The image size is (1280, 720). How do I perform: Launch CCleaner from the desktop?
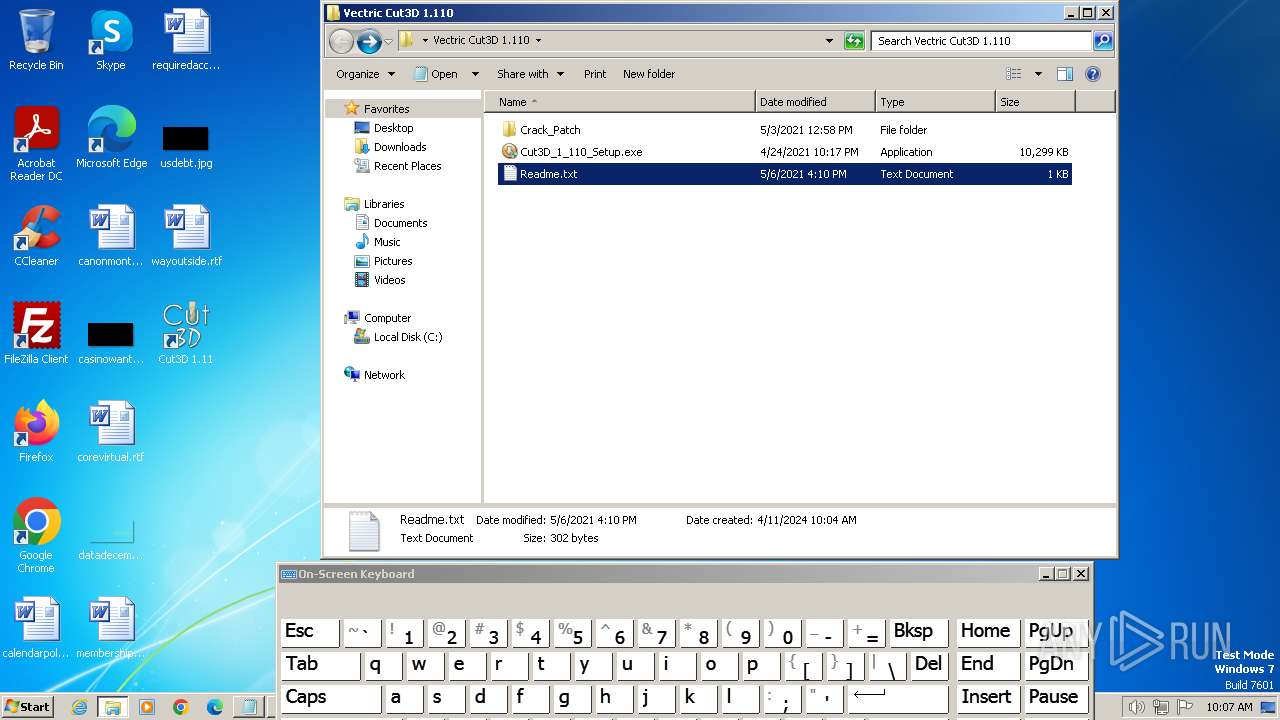point(36,236)
